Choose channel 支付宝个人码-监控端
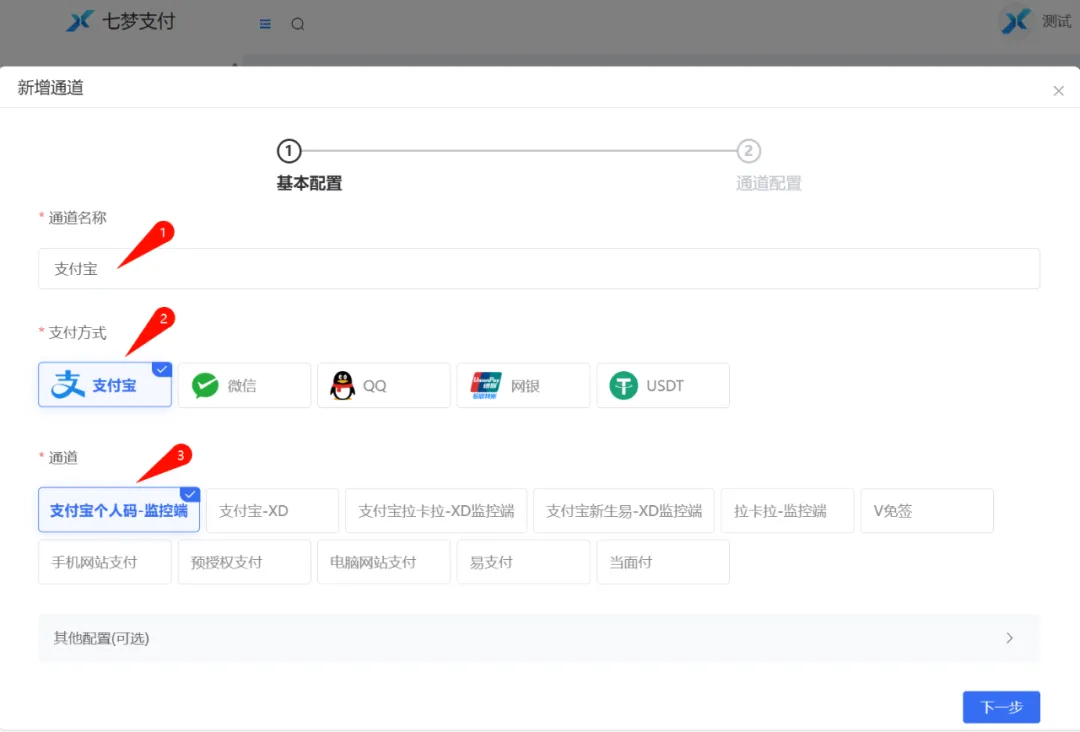This screenshot has height=732, width=1080. point(119,510)
